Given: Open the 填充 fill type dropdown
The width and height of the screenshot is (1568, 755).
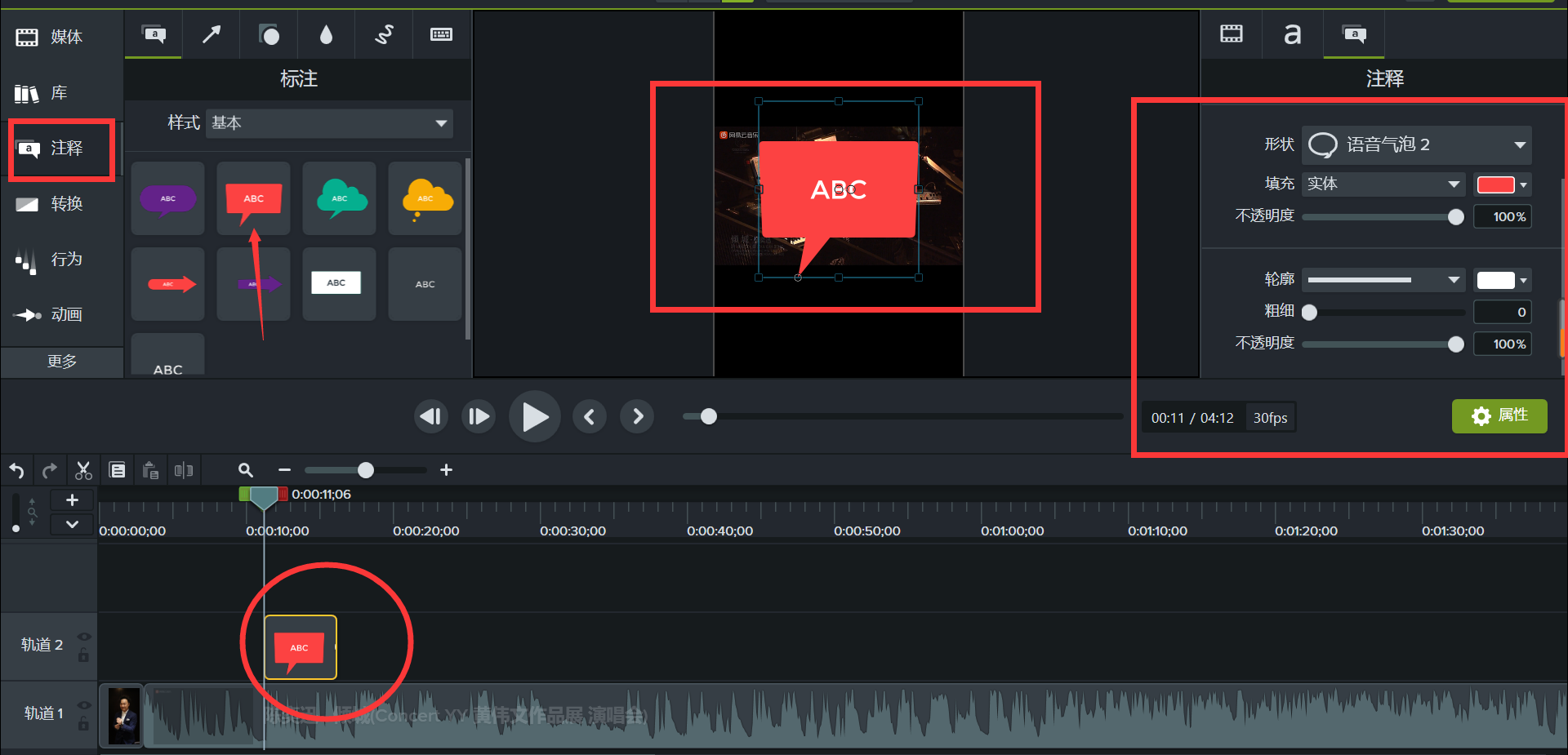Looking at the screenshot, I should coord(1383,184).
